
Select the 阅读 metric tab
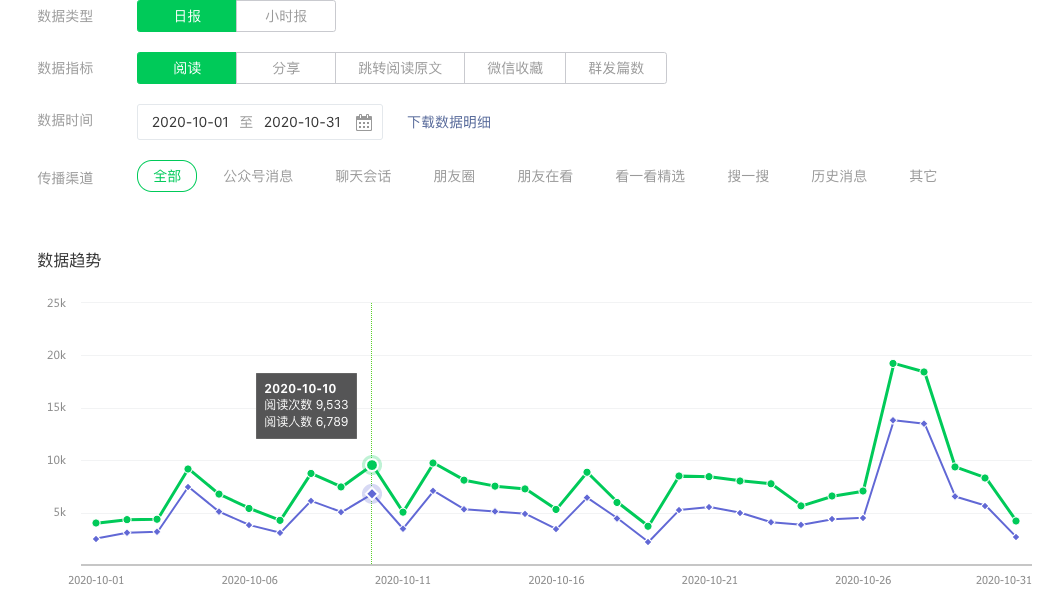coord(187,68)
